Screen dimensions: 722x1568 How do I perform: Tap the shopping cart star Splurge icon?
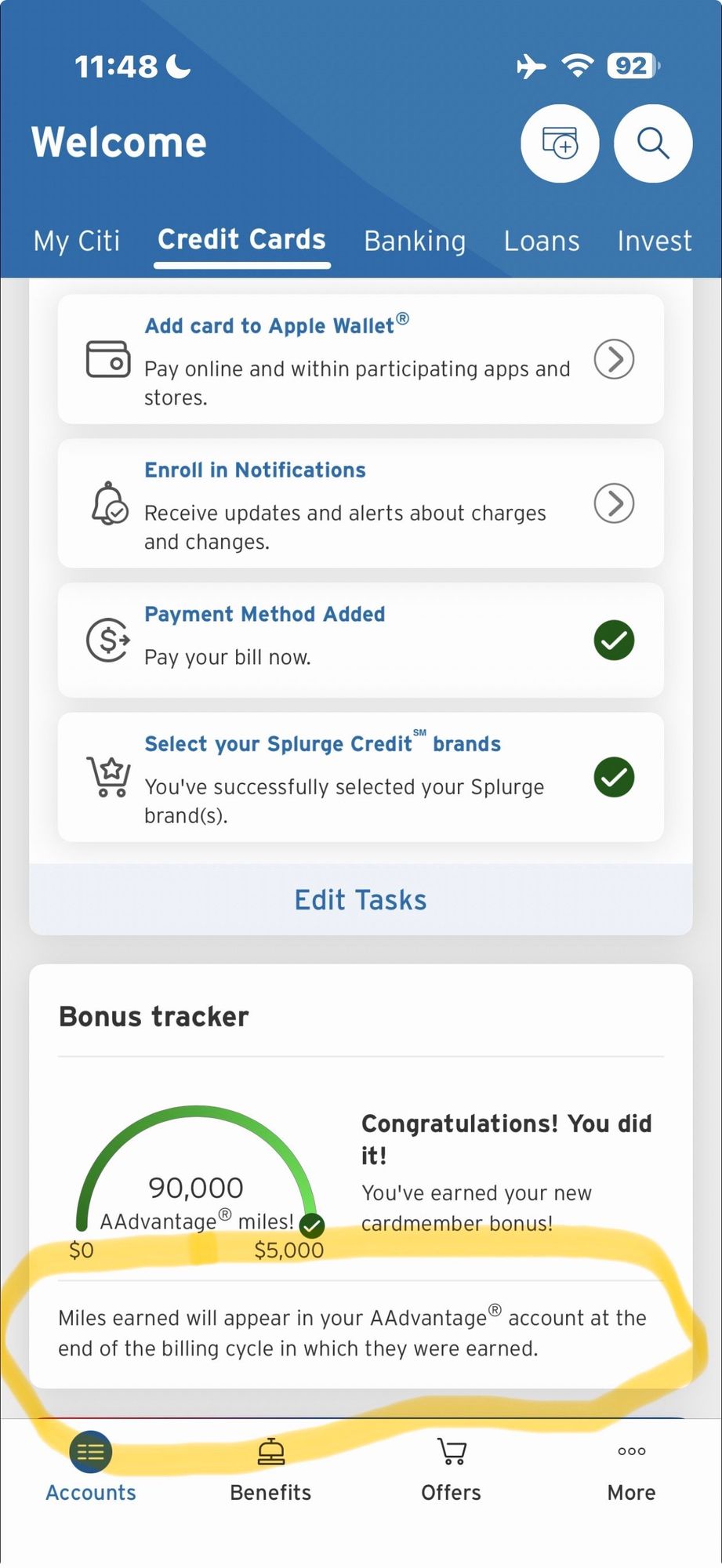click(x=108, y=777)
